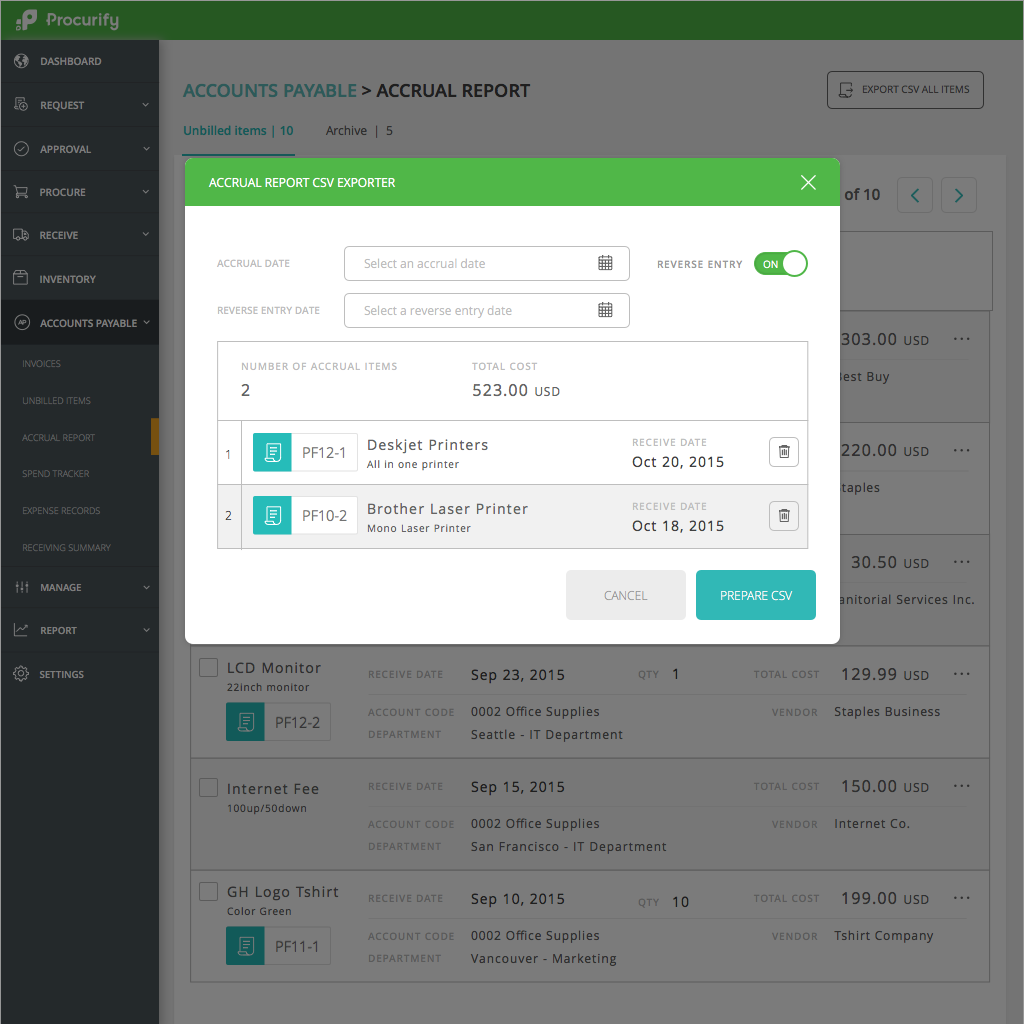1024x1024 pixels.
Task: Click the PF12-1 order number
Action: pyautogui.click(x=324, y=452)
